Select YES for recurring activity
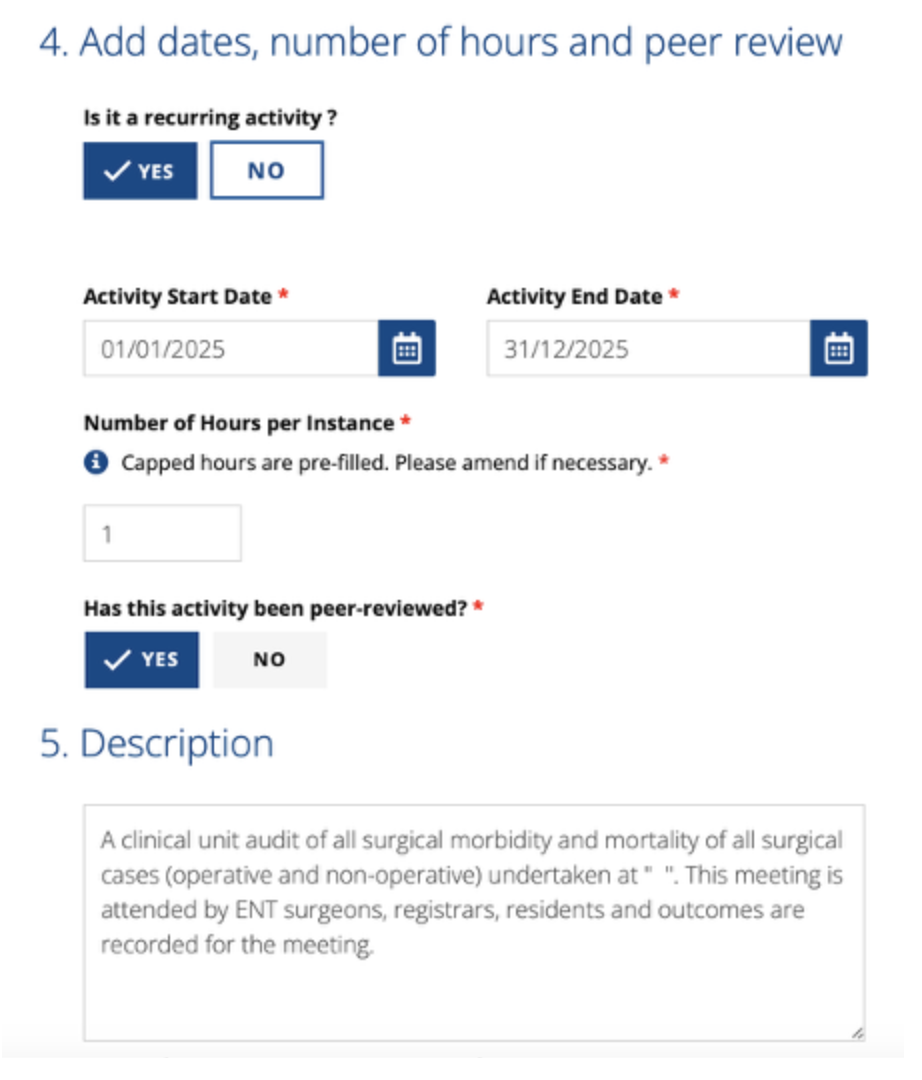This screenshot has width=922, height=1080. (140, 171)
